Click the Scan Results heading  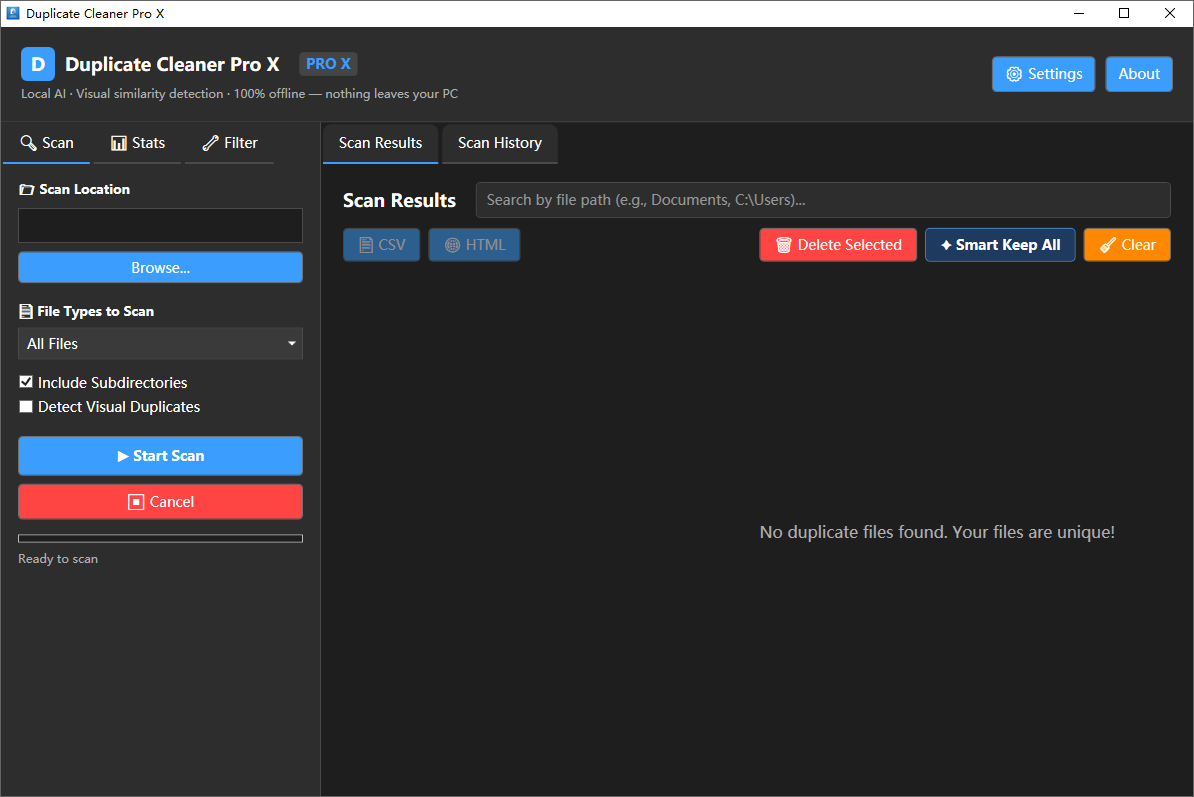[x=399, y=200]
